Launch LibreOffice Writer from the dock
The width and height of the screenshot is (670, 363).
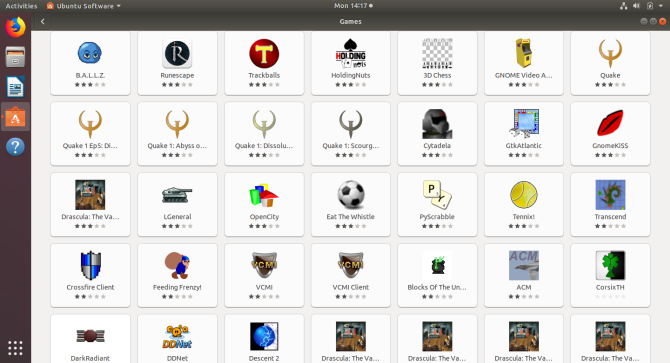coord(15,87)
